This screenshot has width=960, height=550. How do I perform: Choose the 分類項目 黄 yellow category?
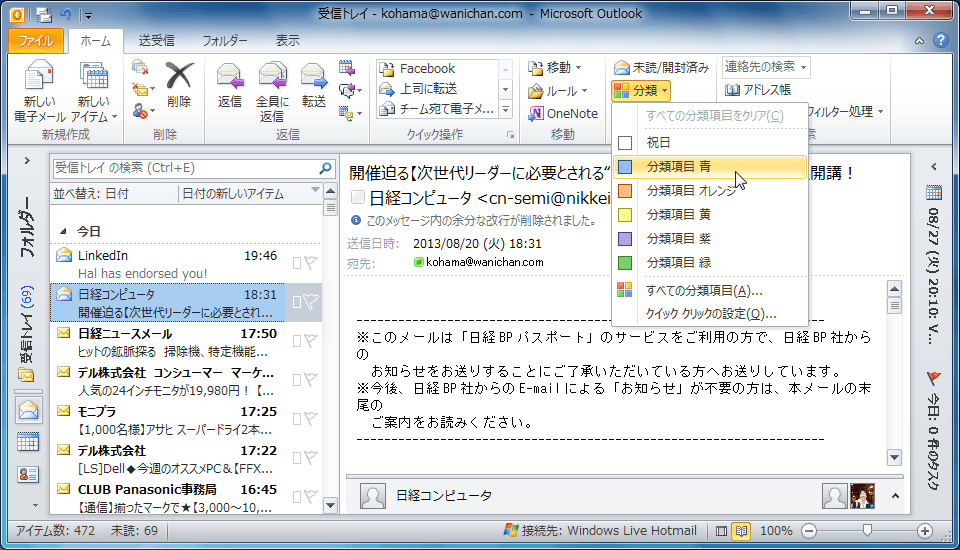pos(710,215)
